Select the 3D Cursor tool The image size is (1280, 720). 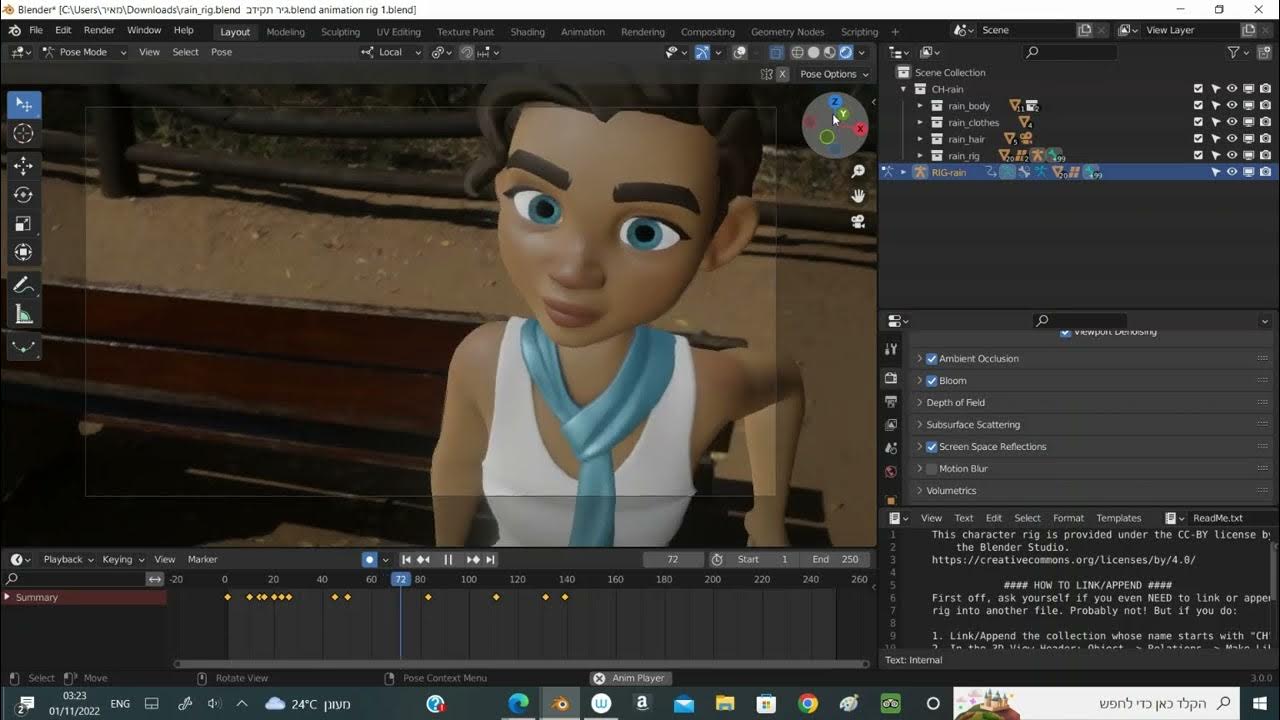pyautogui.click(x=24, y=134)
